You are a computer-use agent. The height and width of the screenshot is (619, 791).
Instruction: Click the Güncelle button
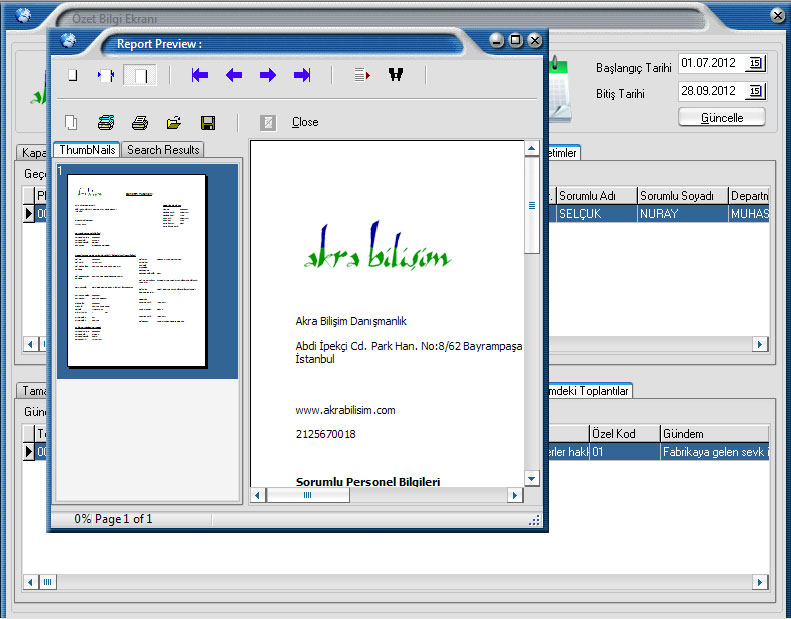pyautogui.click(x=722, y=118)
